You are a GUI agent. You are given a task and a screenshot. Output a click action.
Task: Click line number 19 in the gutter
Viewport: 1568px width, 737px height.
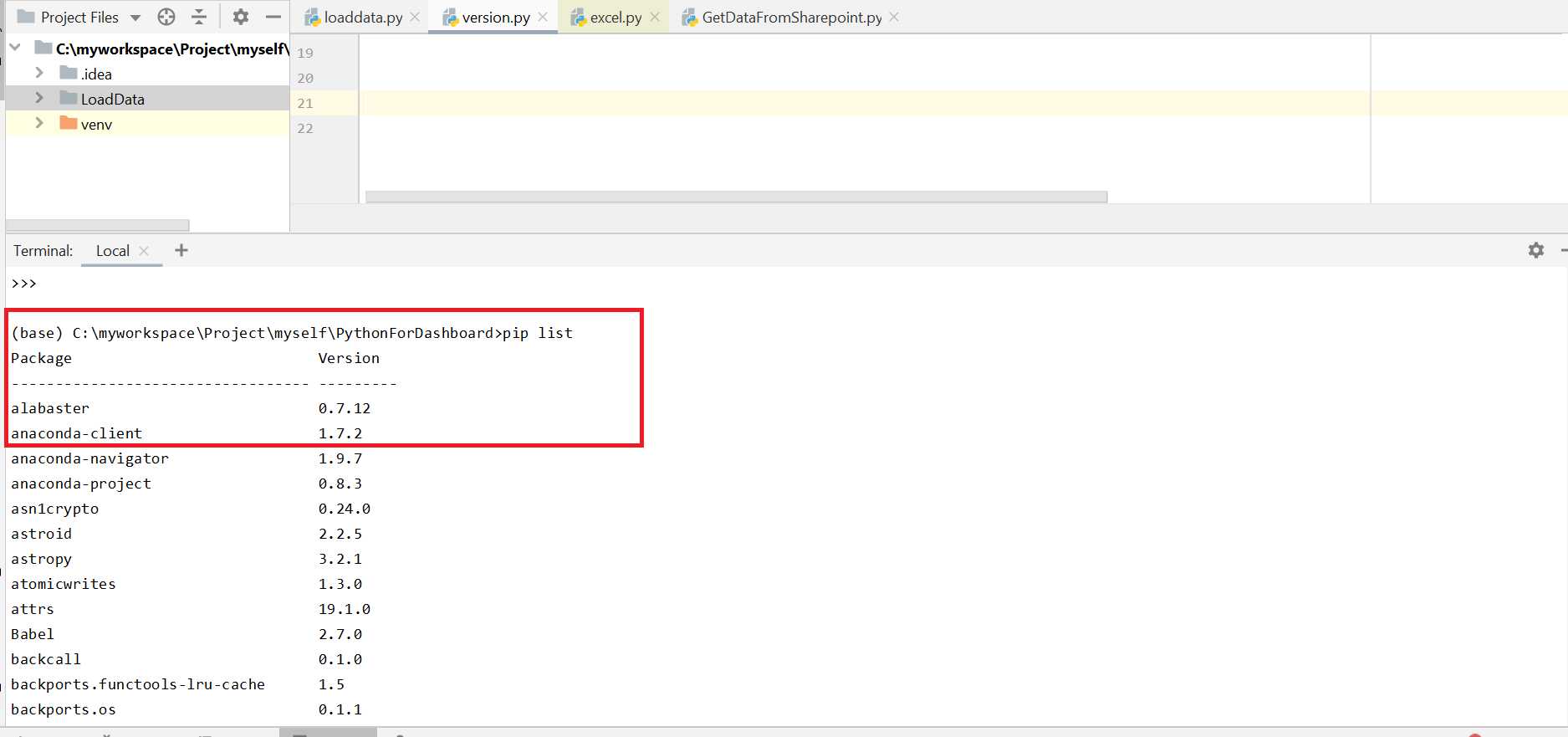305,54
